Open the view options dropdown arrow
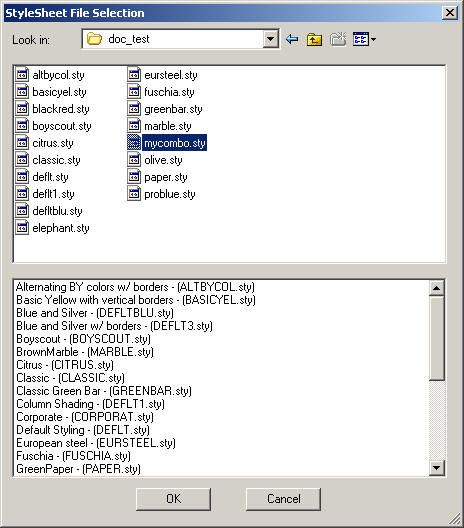Viewport: 464px width, 528px height. [373, 39]
